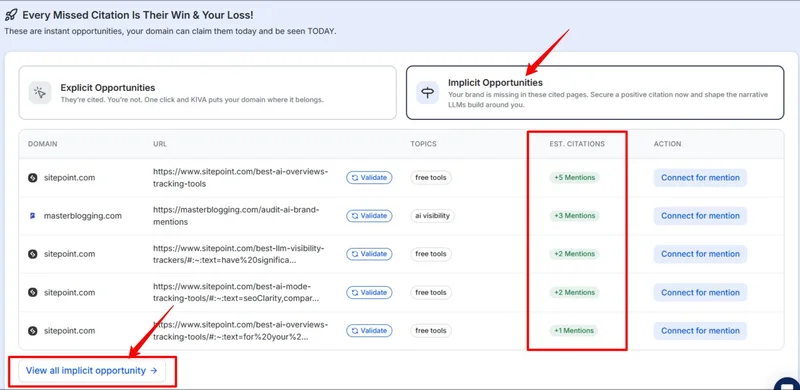The height and width of the screenshot is (390, 800).
Task: Open the masterblogging.com audit-ai-brand-mentions URL
Action: (x=236, y=216)
